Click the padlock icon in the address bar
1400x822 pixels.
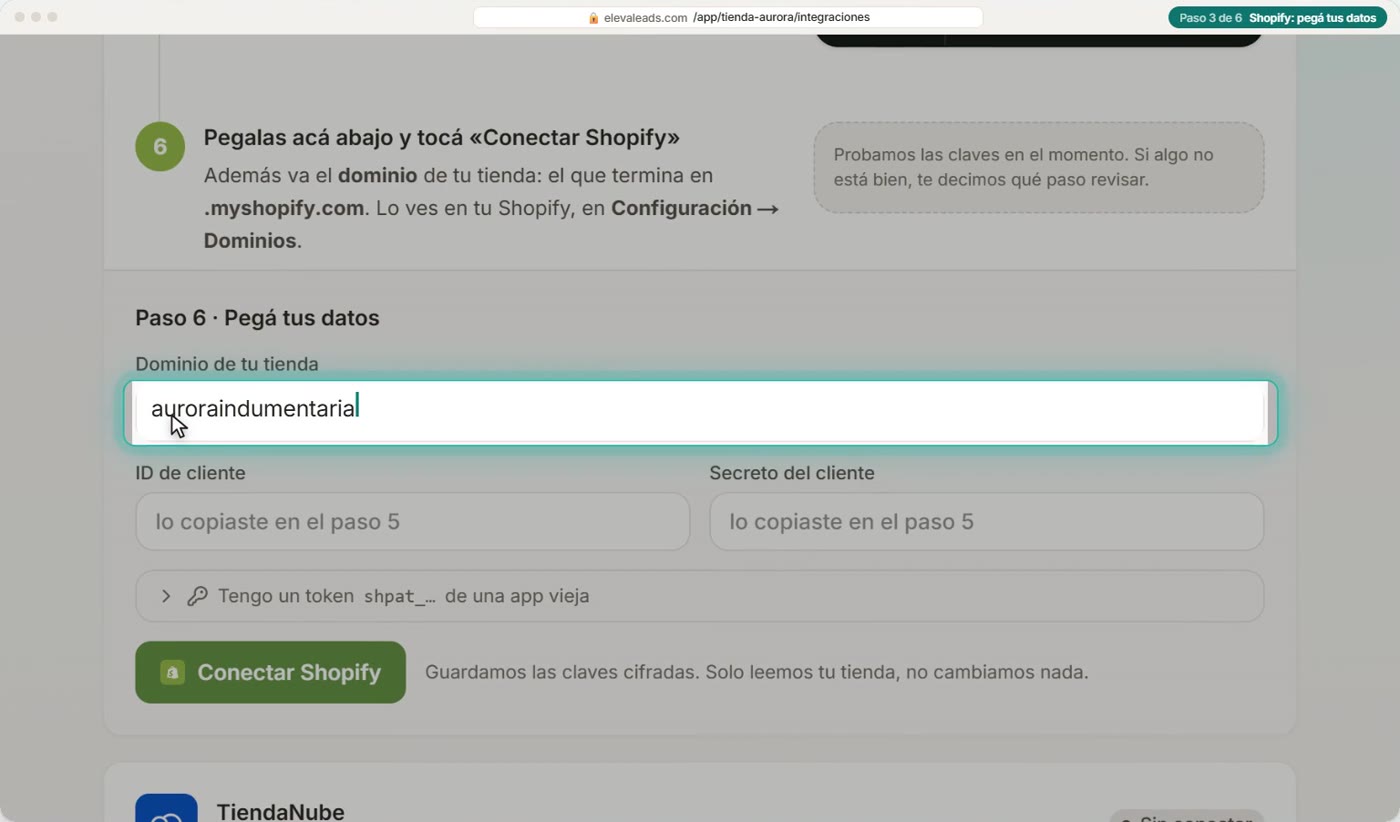coord(593,18)
